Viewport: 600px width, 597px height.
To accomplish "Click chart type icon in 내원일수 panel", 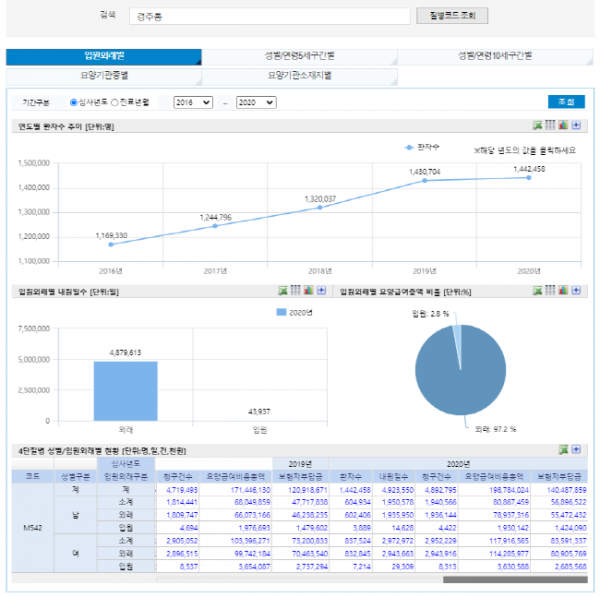I will (308, 291).
